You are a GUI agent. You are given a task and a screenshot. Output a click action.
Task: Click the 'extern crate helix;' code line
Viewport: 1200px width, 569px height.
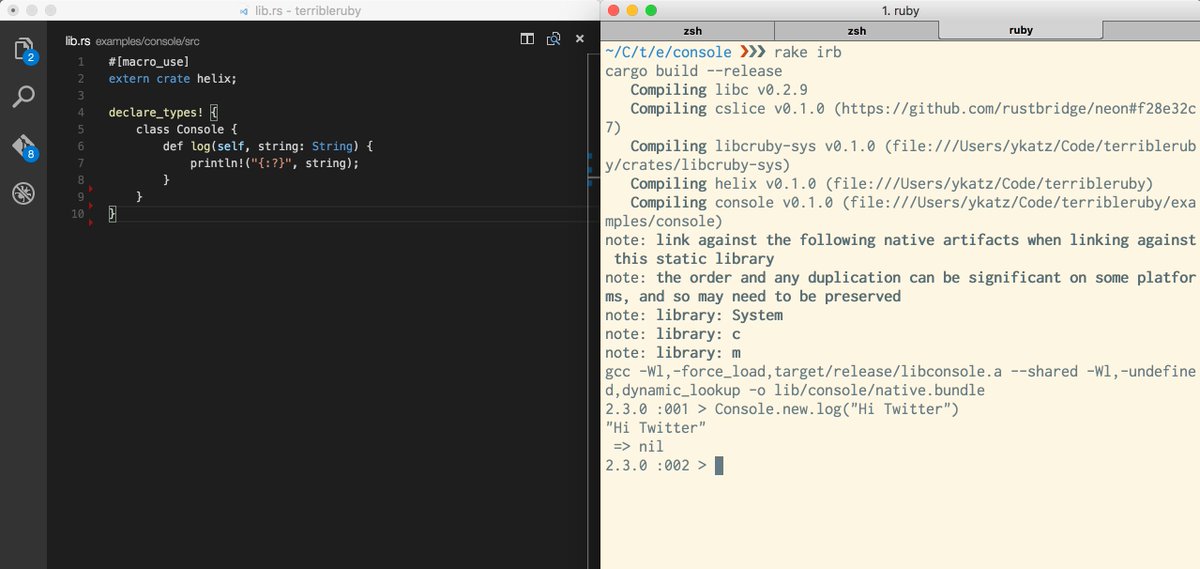pos(172,79)
